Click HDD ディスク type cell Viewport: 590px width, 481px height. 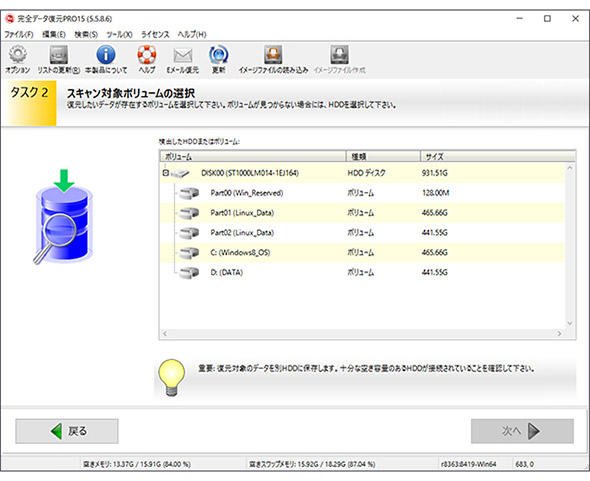point(366,173)
